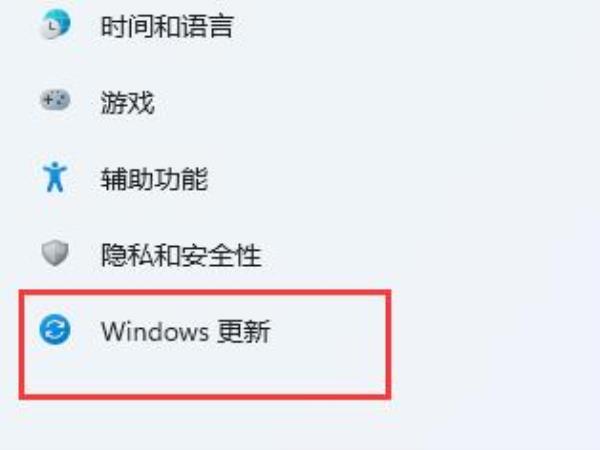Viewport: 600px width, 450px height.
Task: Click the 语言 characters in time entry
Action: point(207,26)
